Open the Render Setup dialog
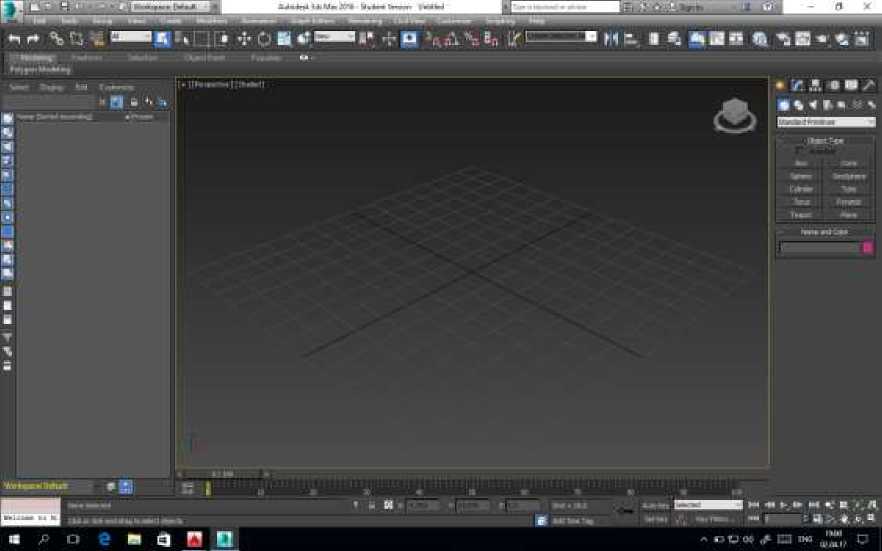Viewport: 882px width, 551px height. point(783,39)
